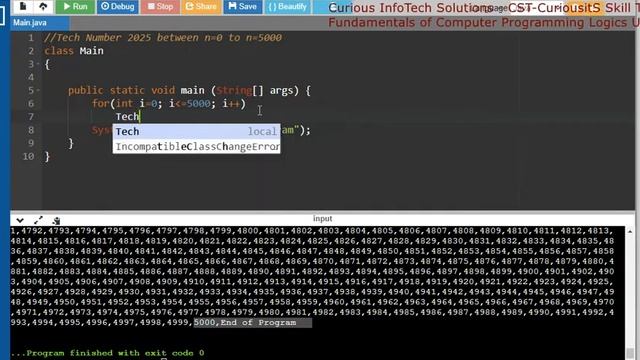Save the current code
Viewport: 640px width, 360px height.
click(x=242, y=7)
